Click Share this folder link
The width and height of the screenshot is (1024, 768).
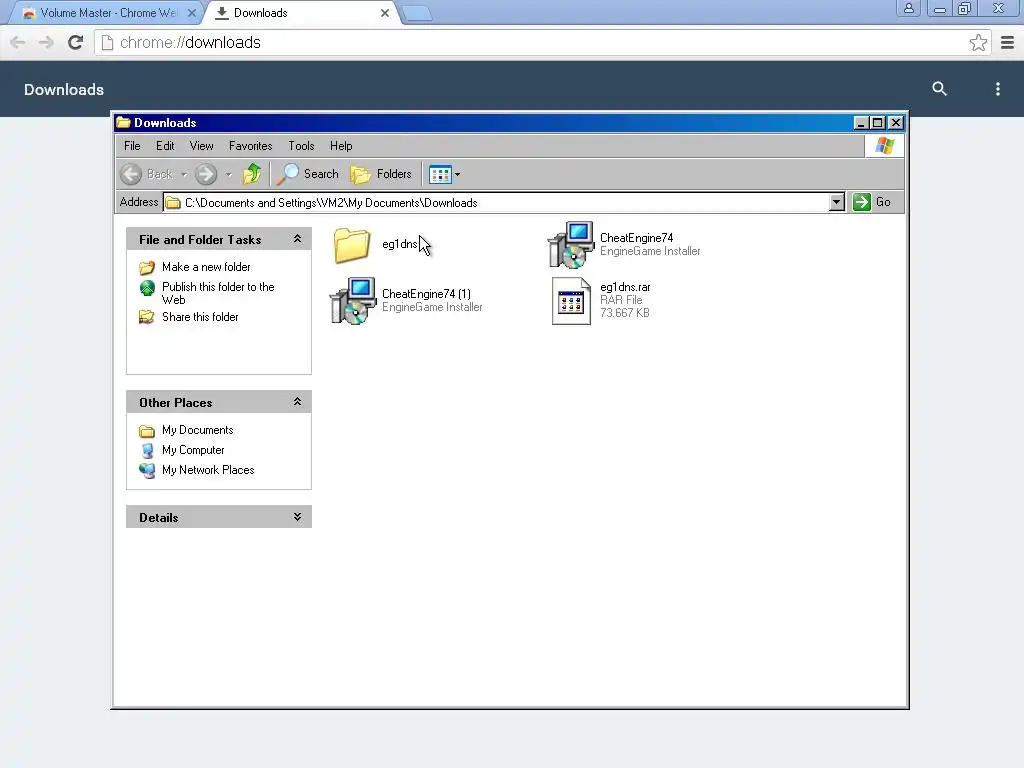(200, 317)
